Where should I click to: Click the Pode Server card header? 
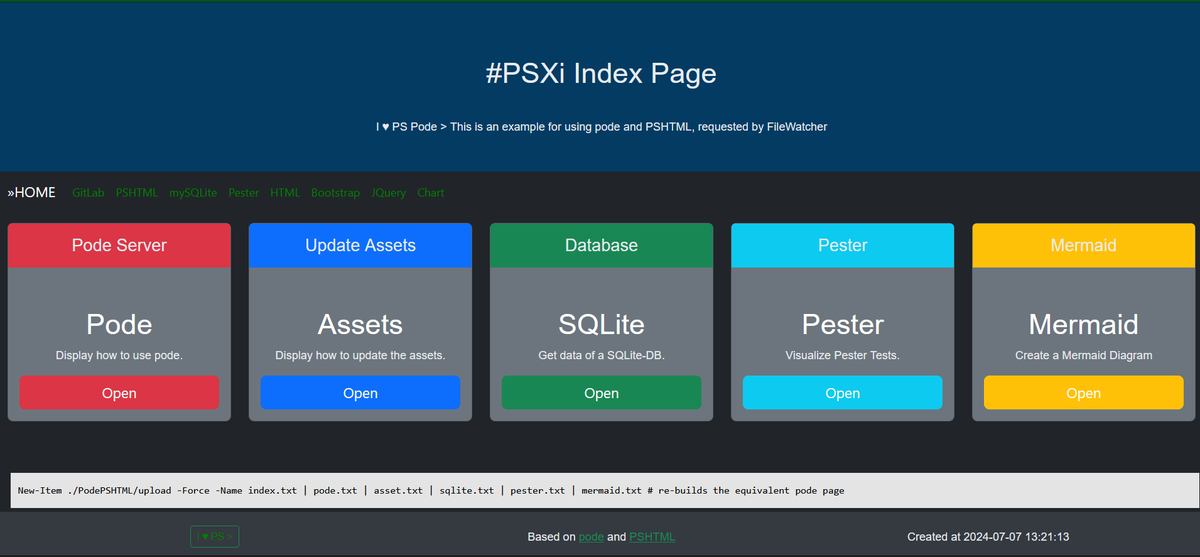119,245
